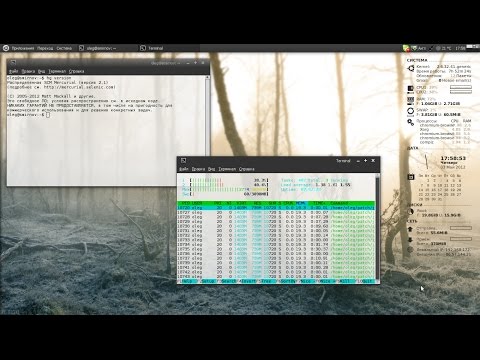Sort htop by the MEM% column header

(x=300, y=203)
